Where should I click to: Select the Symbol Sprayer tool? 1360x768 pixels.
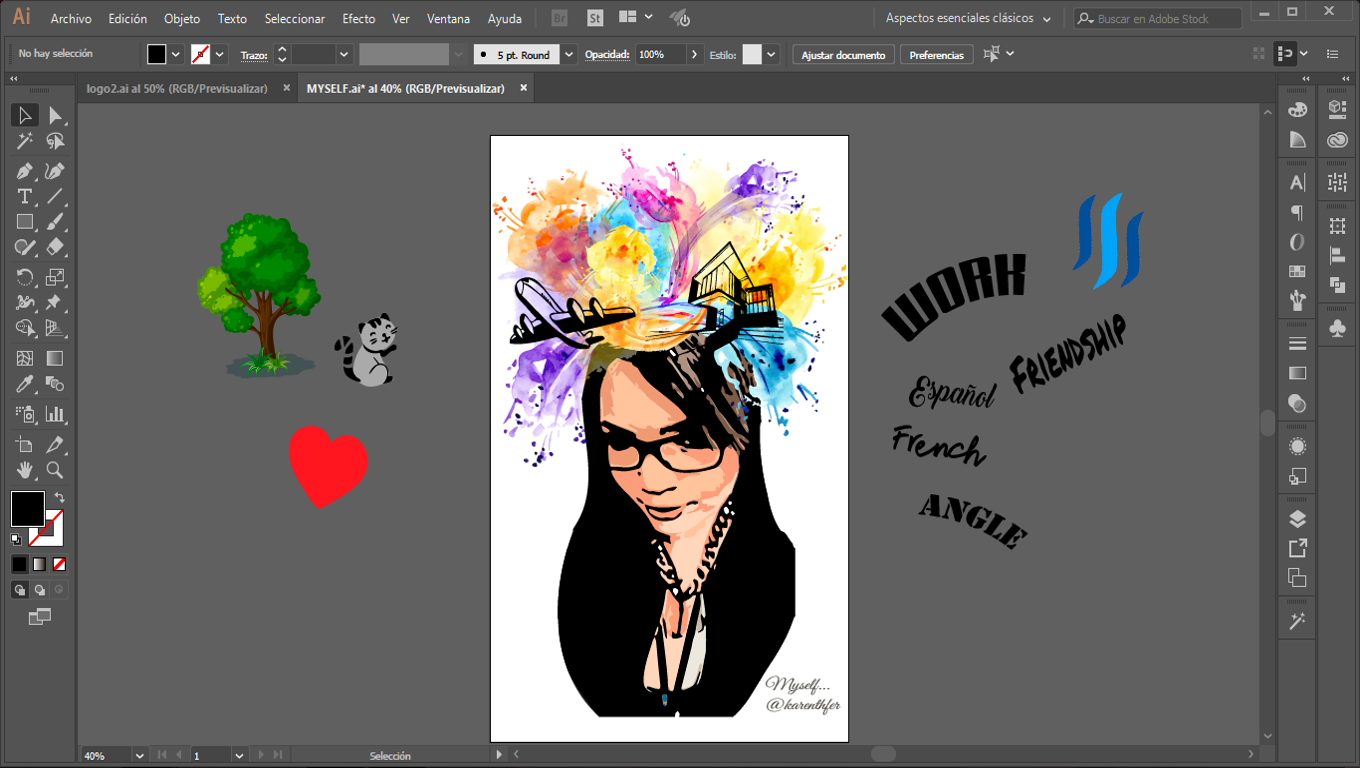pos(25,414)
